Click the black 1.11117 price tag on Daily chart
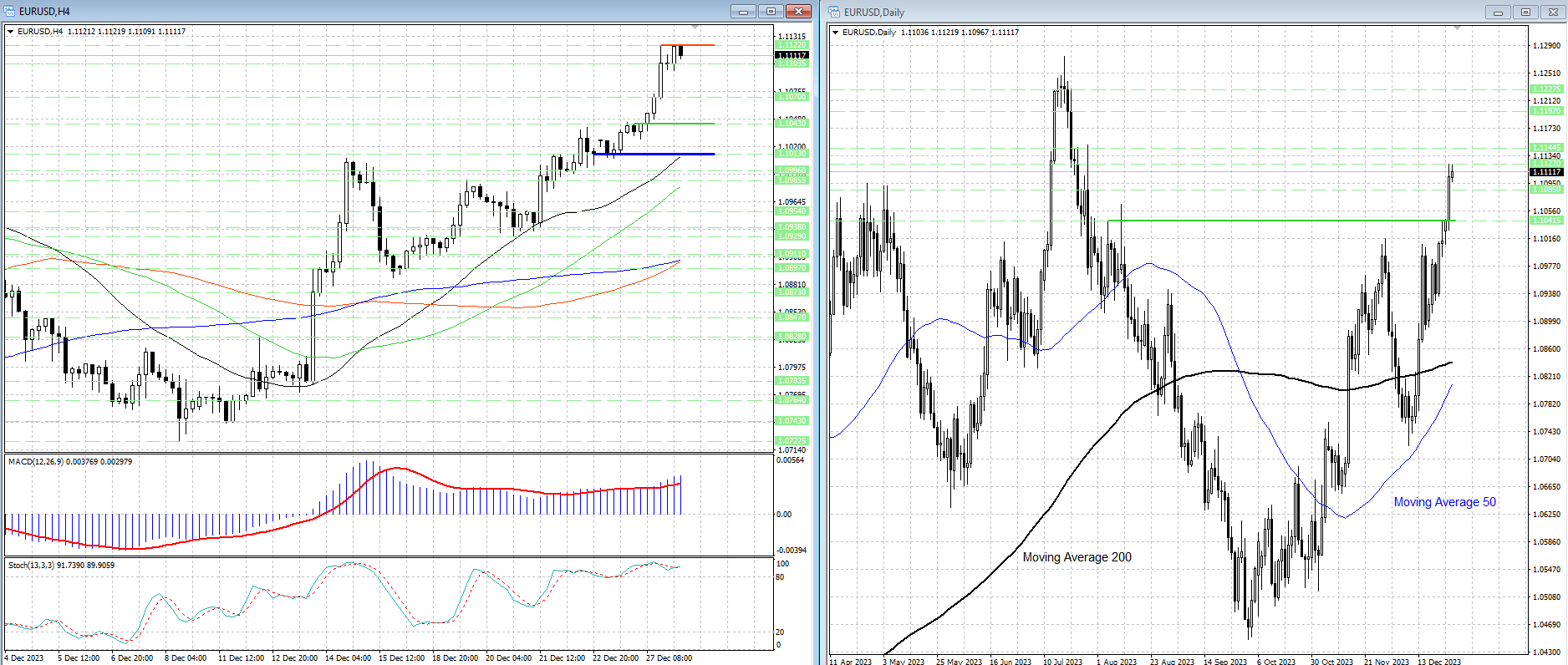1568x665 pixels. pos(1545,171)
